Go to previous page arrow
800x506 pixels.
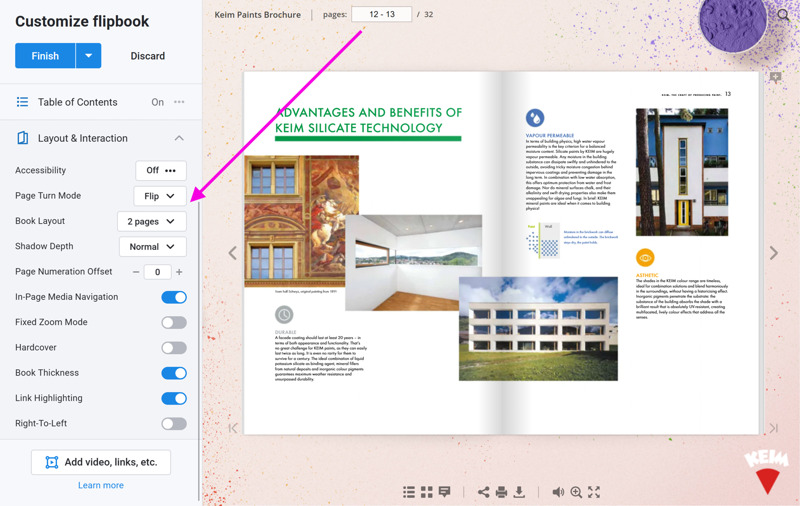(x=233, y=252)
